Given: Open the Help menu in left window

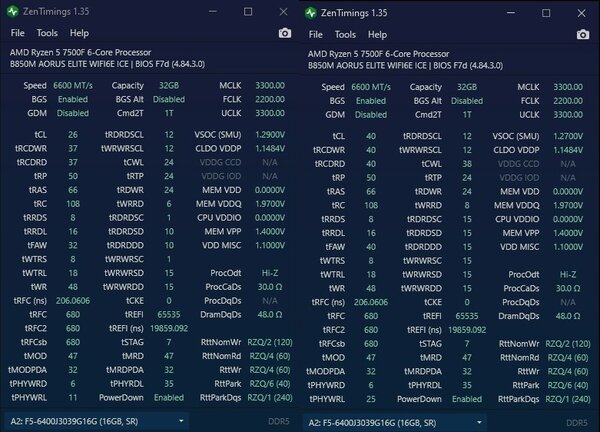Looking at the screenshot, I should [x=79, y=33].
